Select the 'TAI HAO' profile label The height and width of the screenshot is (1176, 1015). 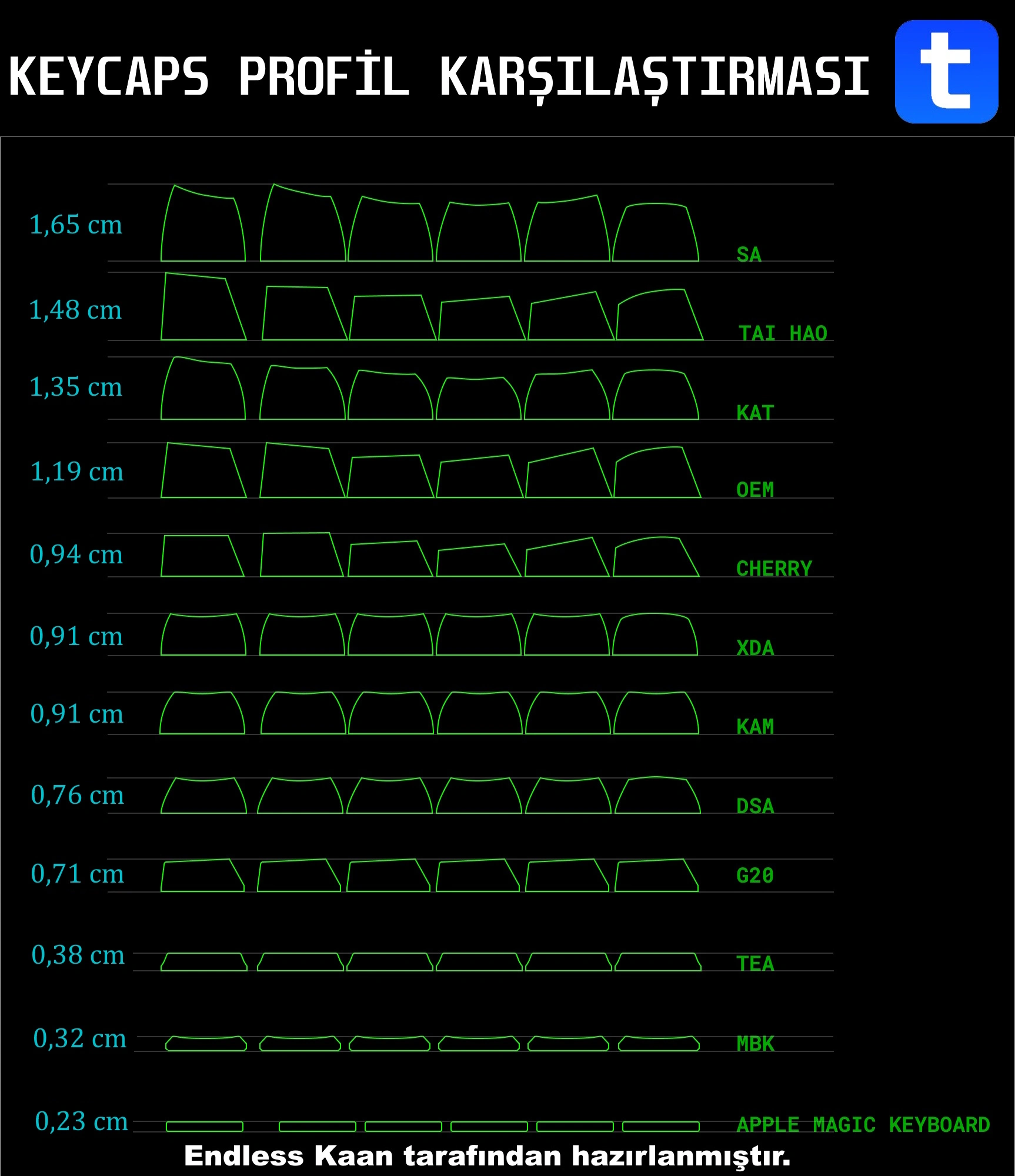click(x=783, y=333)
